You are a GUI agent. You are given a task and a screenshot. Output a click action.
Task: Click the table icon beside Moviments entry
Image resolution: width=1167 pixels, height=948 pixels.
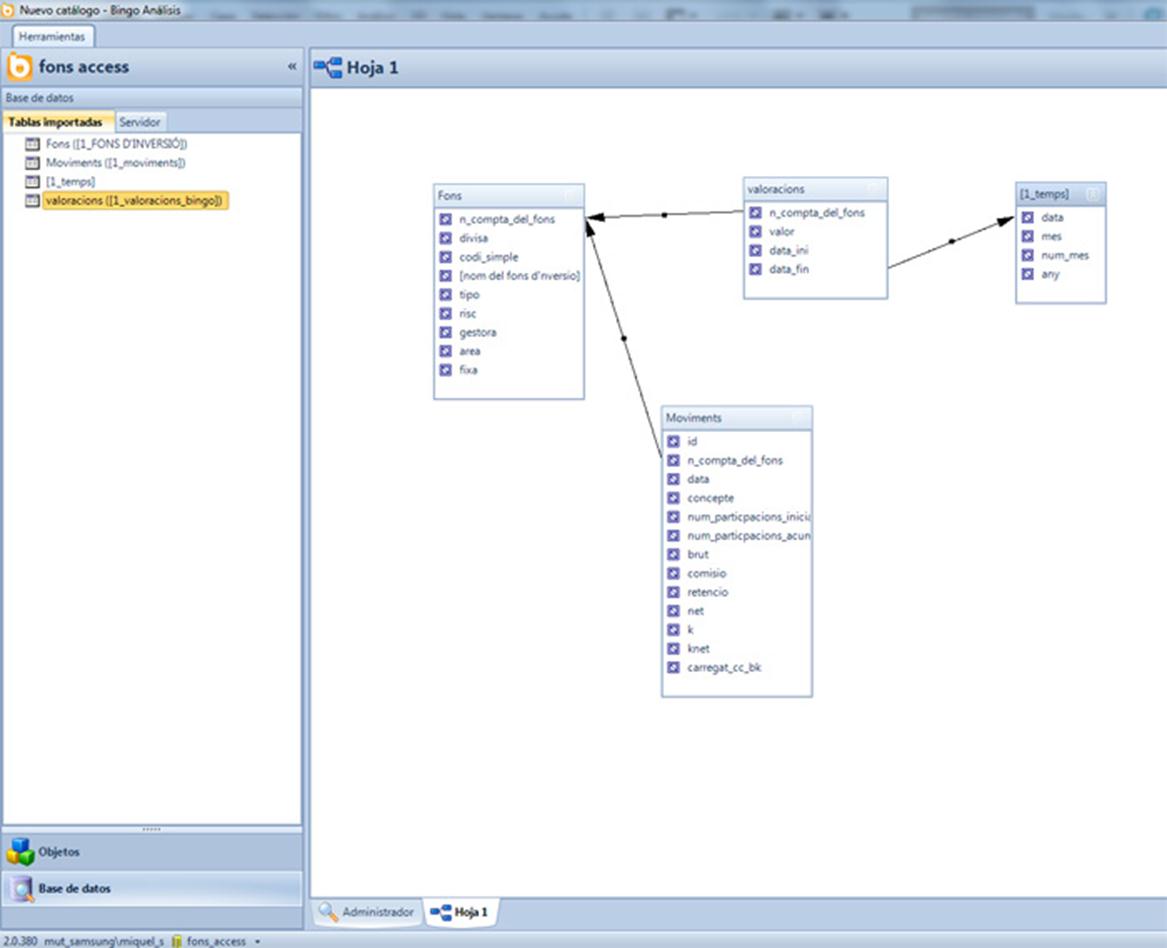30,163
